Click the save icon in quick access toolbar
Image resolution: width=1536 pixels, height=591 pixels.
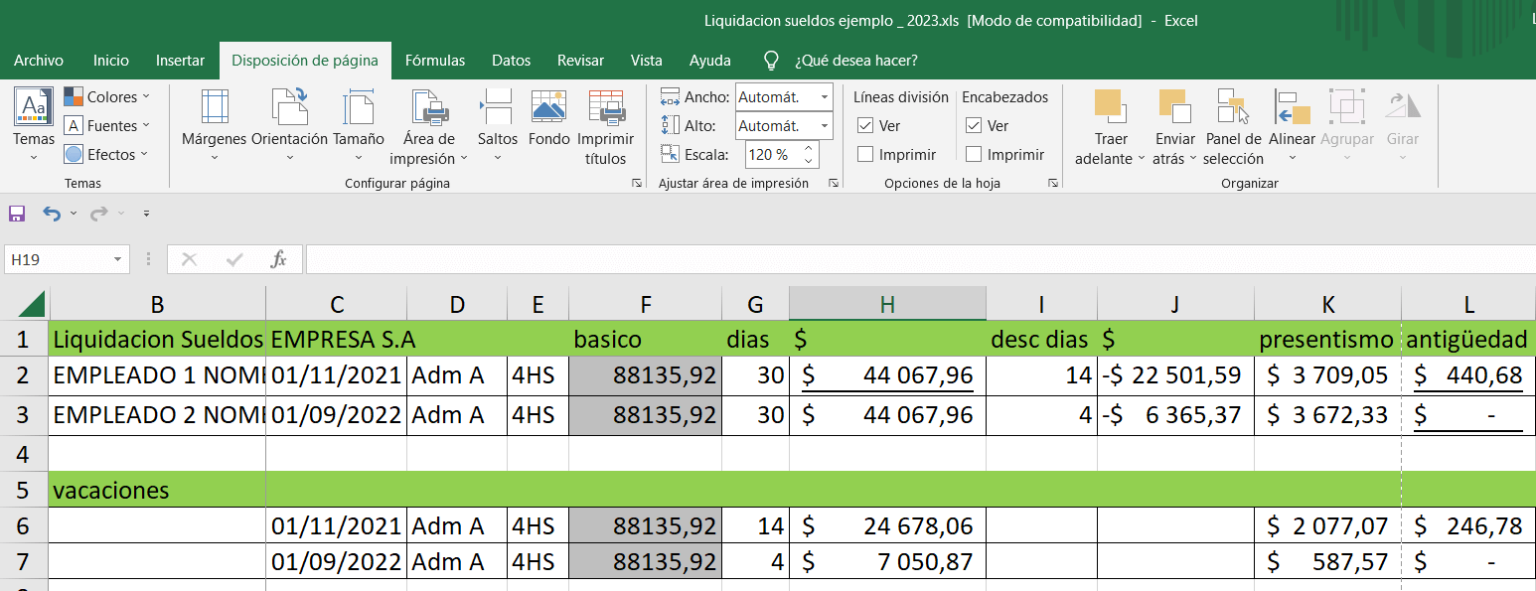pos(14,213)
